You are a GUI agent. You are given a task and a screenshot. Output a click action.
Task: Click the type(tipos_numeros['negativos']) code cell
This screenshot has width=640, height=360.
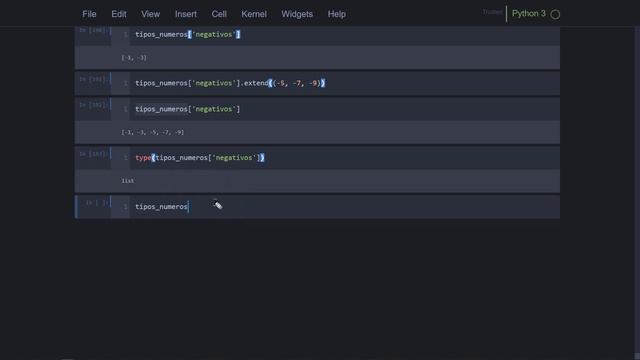coord(344,158)
